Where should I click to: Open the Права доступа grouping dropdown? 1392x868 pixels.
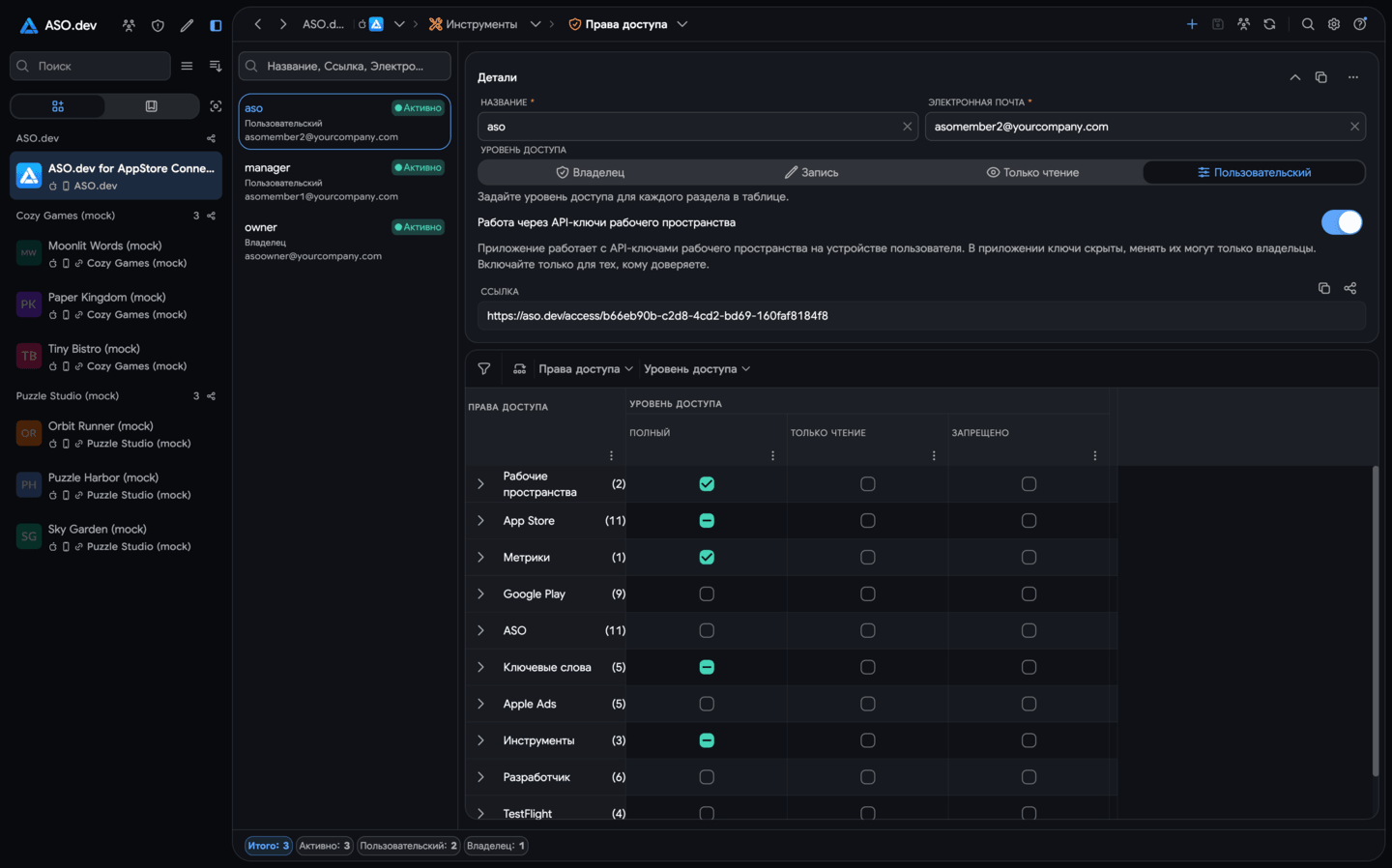pos(586,368)
